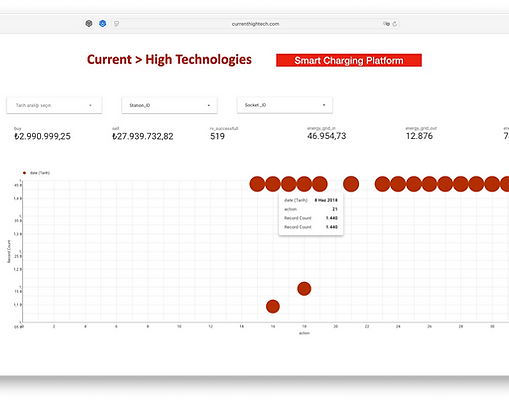Click the lowest bubble at action 16

pyautogui.click(x=273, y=306)
